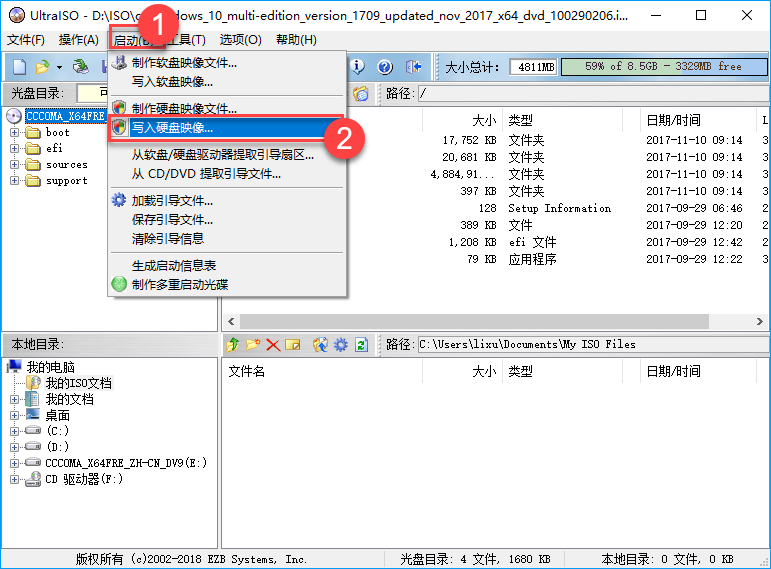Click the 2017-09-29 12:42 date cell
The width and height of the screenshot is (771, 569).
click(694, 242)
